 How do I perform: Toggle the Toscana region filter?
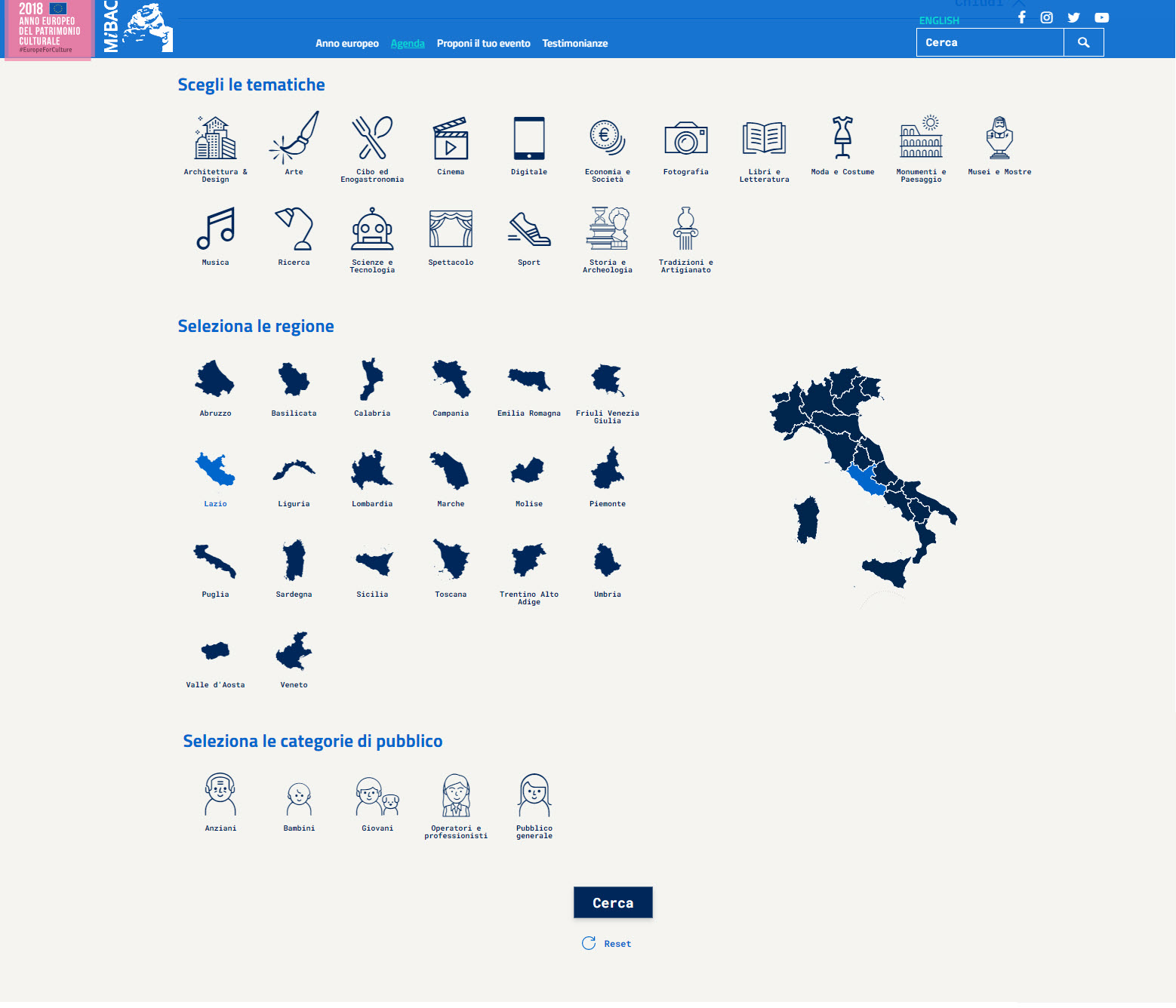pos(451,561)
